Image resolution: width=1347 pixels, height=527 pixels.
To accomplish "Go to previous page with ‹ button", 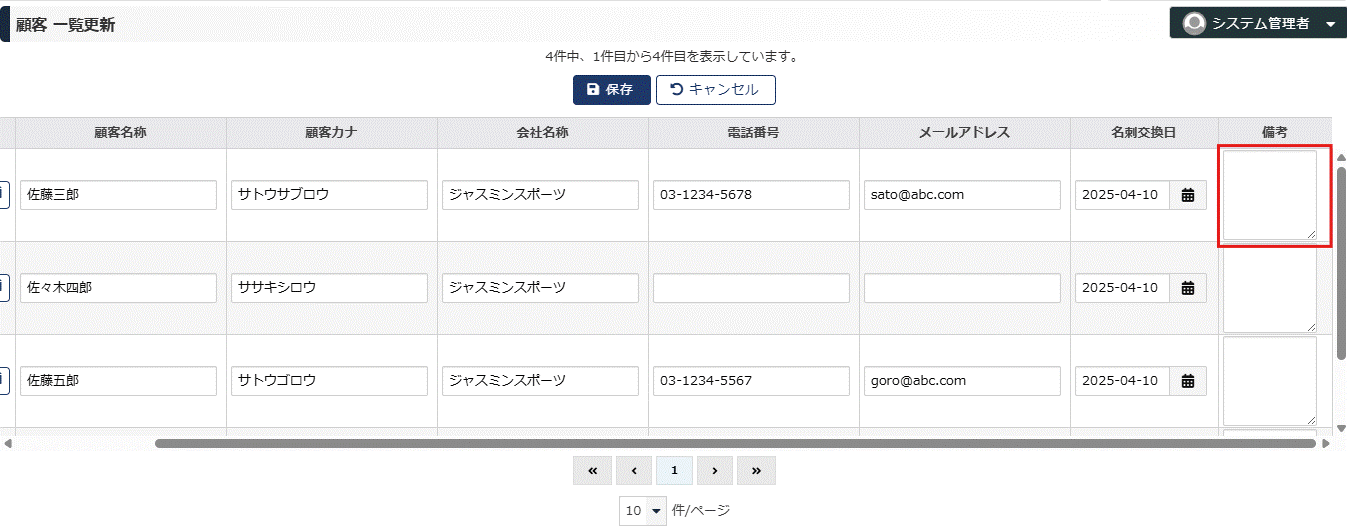I will click(x=633, y=470).
